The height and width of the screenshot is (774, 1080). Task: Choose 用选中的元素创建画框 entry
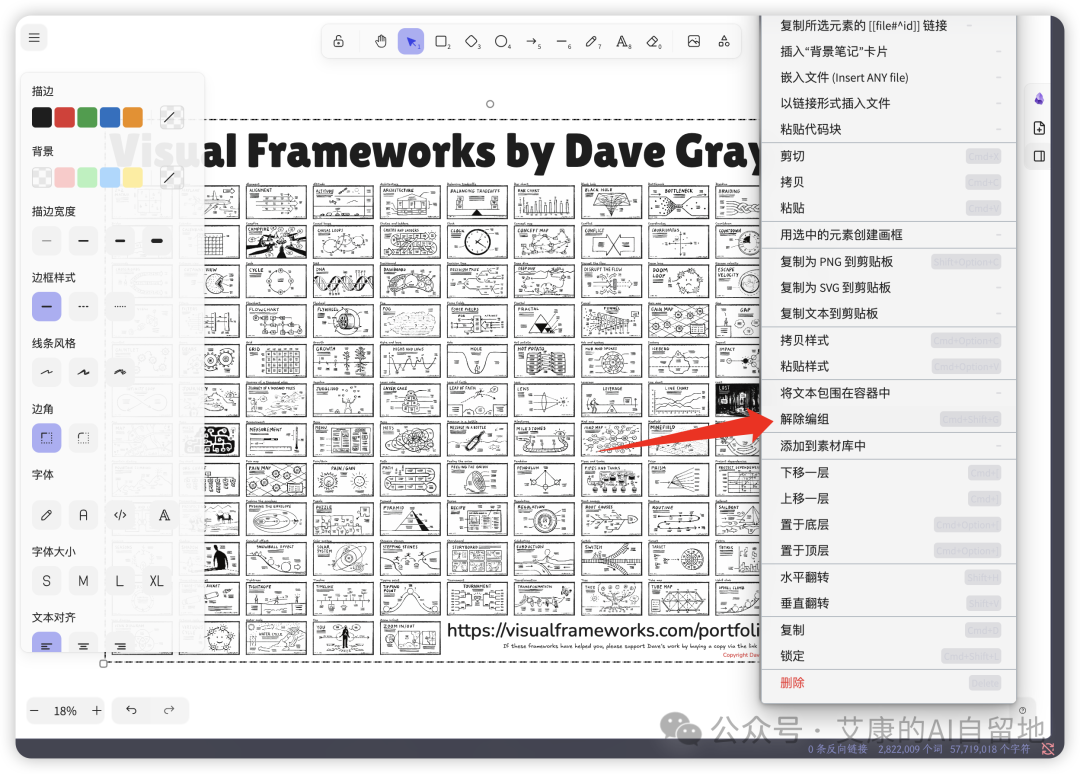click(889, 236)
